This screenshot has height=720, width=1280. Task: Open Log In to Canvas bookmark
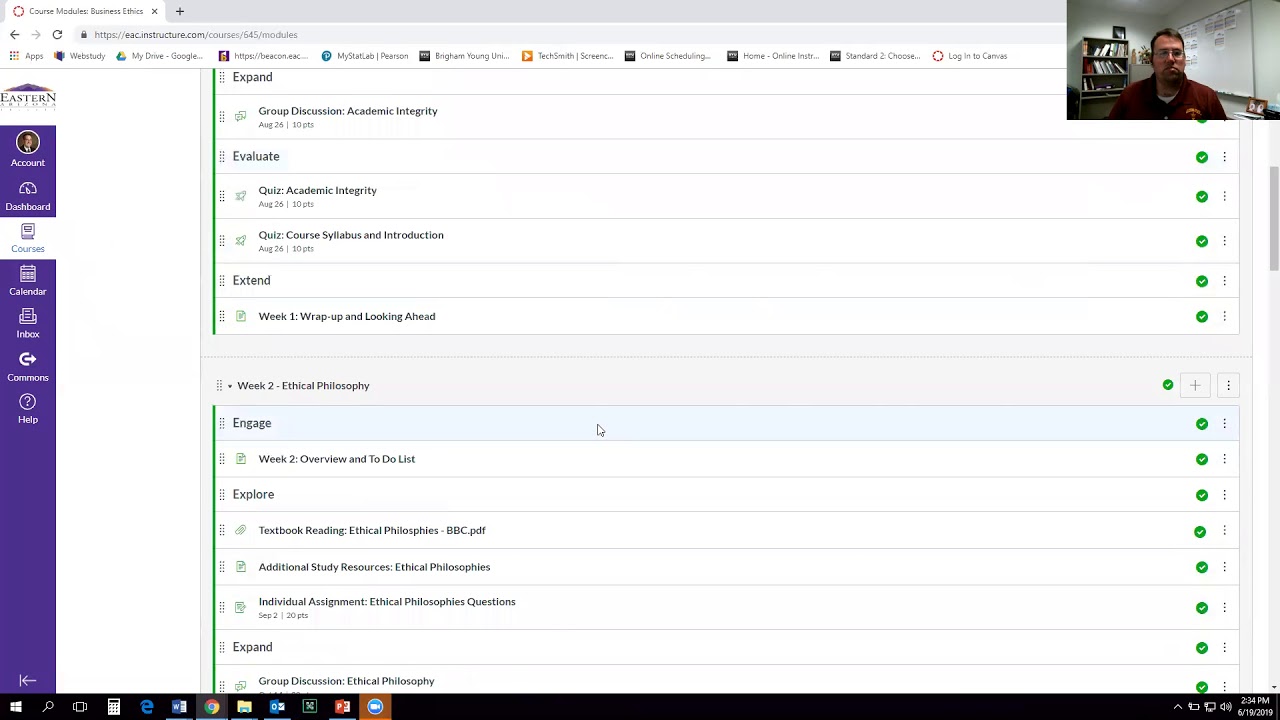pos(970,56)
